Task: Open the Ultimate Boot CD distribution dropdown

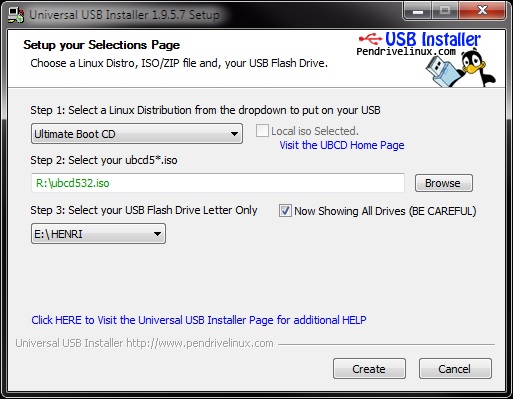Action: (137, 134)
